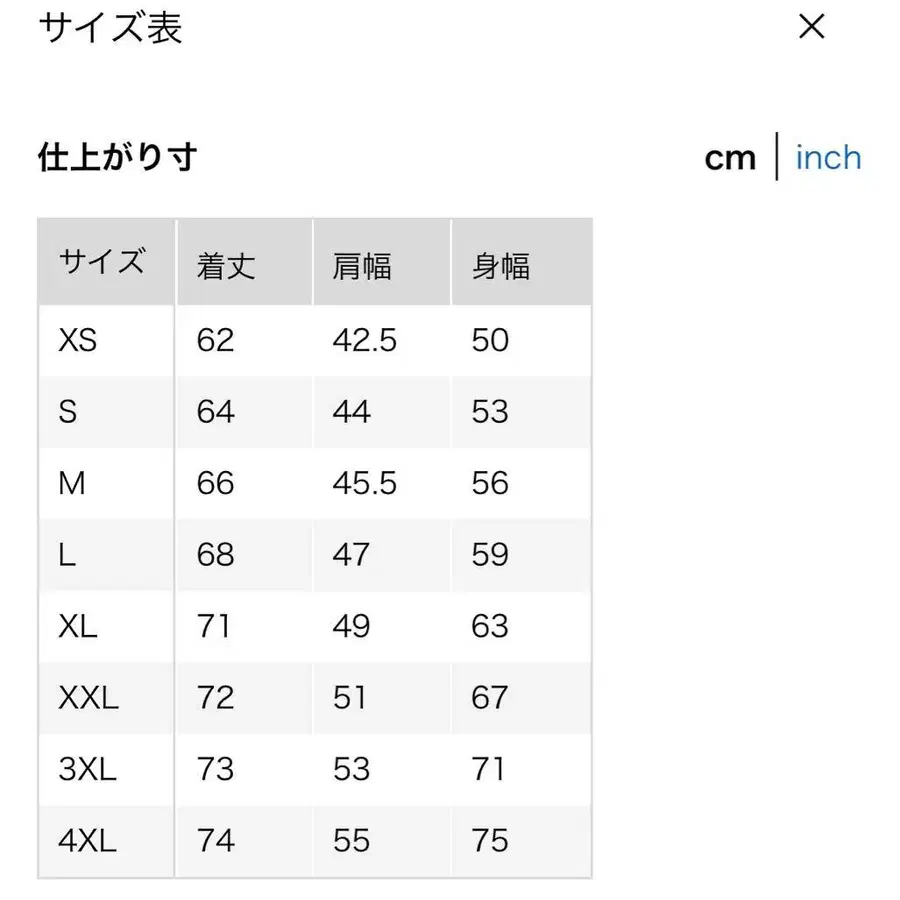The height and width of the screenshot is (900, 900).
Task: Click the XXL size row label
Action: click(x=88, y=698)
